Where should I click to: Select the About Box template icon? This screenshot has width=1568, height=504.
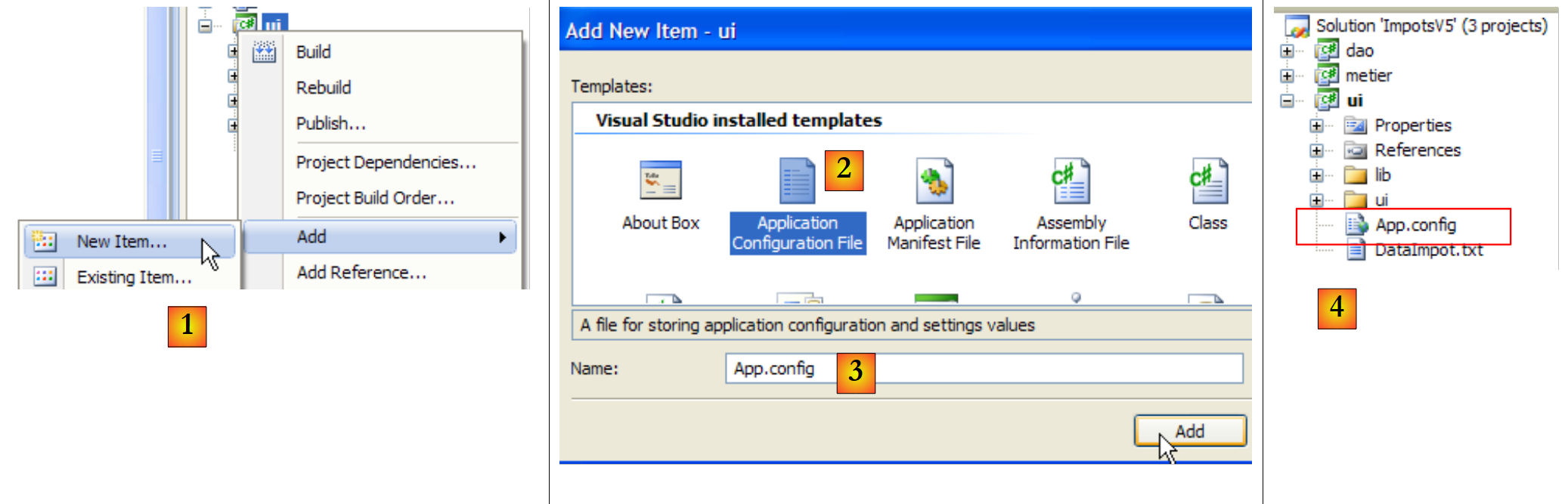coord(660,180)
